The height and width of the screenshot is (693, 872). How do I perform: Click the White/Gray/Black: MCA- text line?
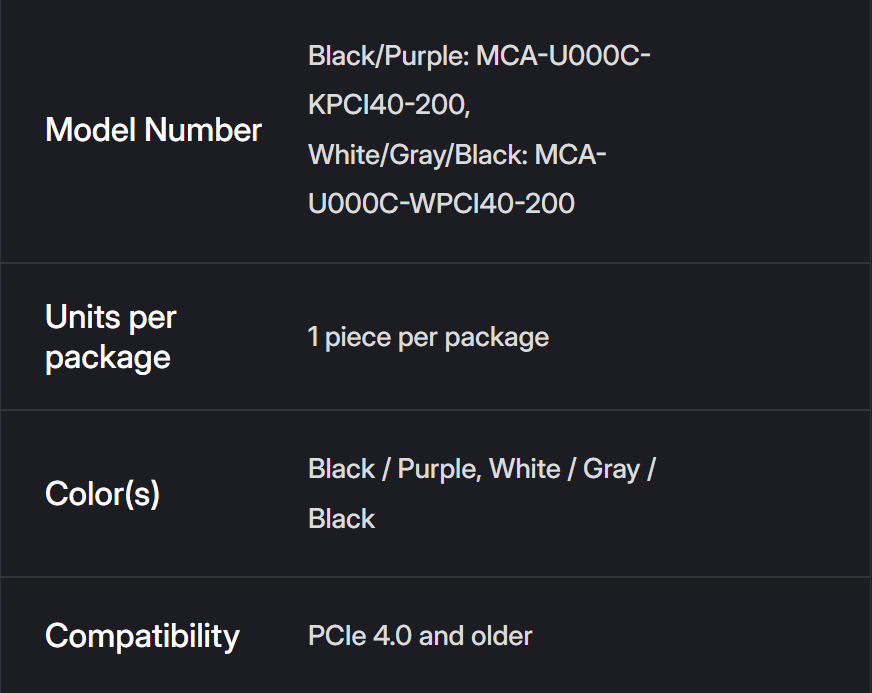[457, 154]
